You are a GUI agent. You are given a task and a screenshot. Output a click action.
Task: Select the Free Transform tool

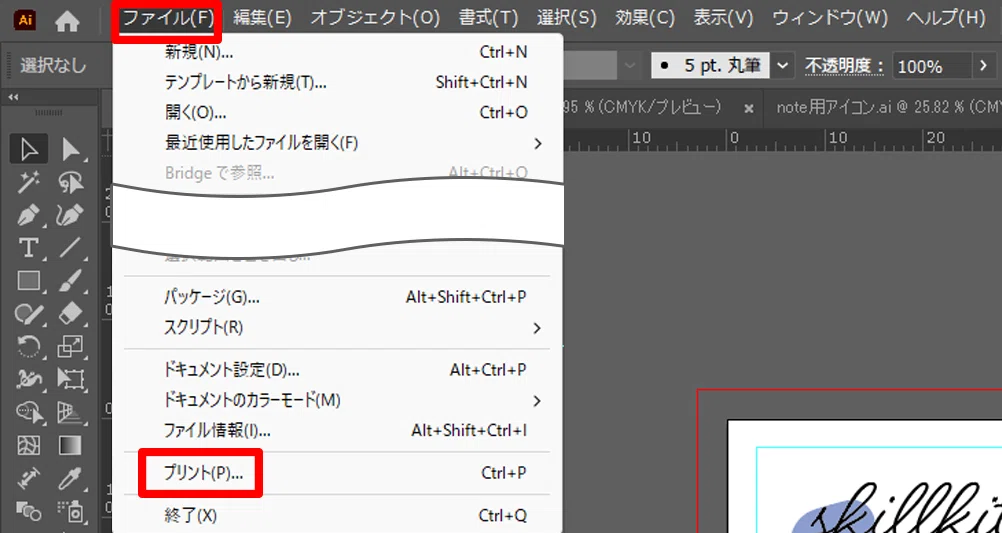tap(70, 379)
